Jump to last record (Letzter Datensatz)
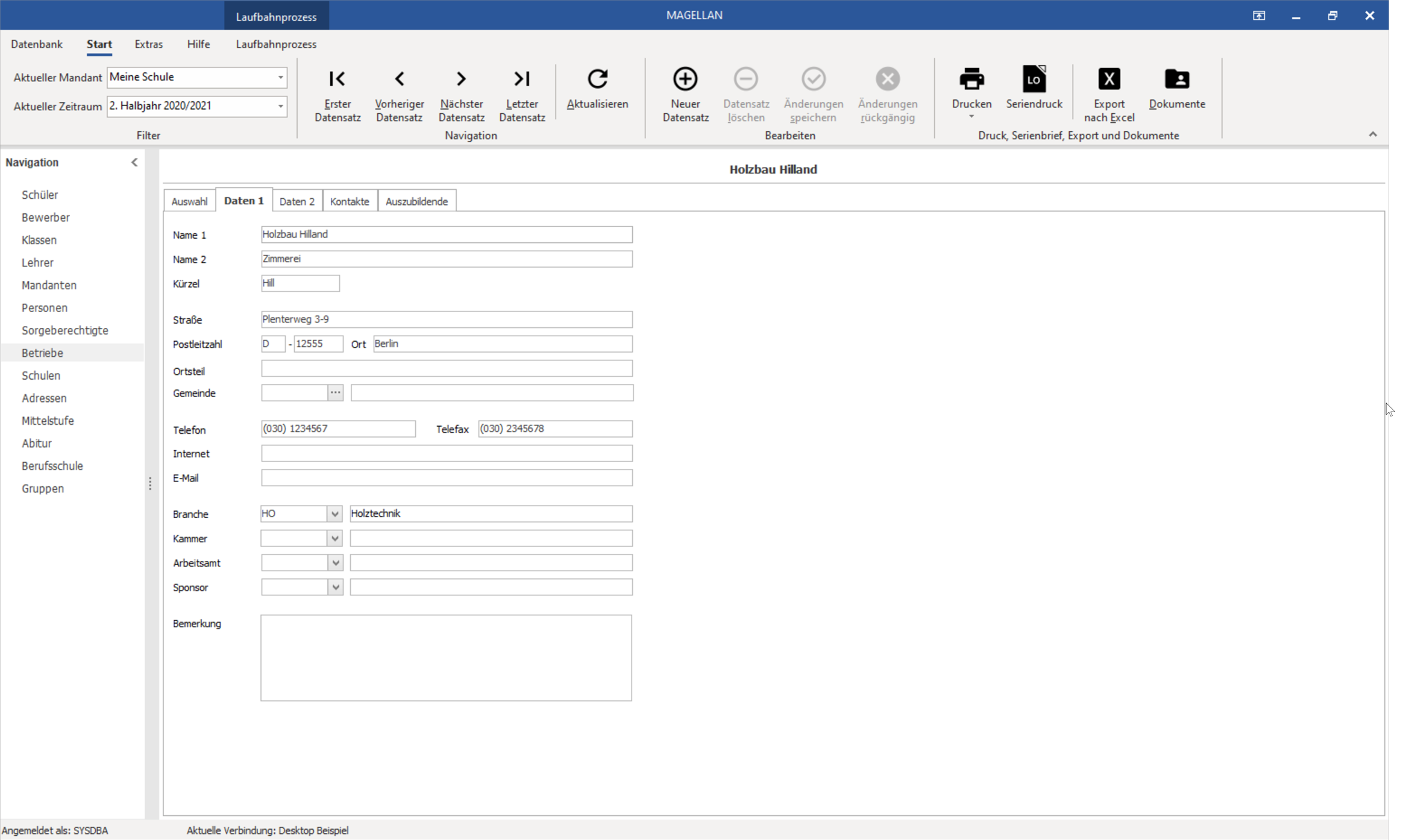This screenshot has width=1409, height=840. (522, 95)
